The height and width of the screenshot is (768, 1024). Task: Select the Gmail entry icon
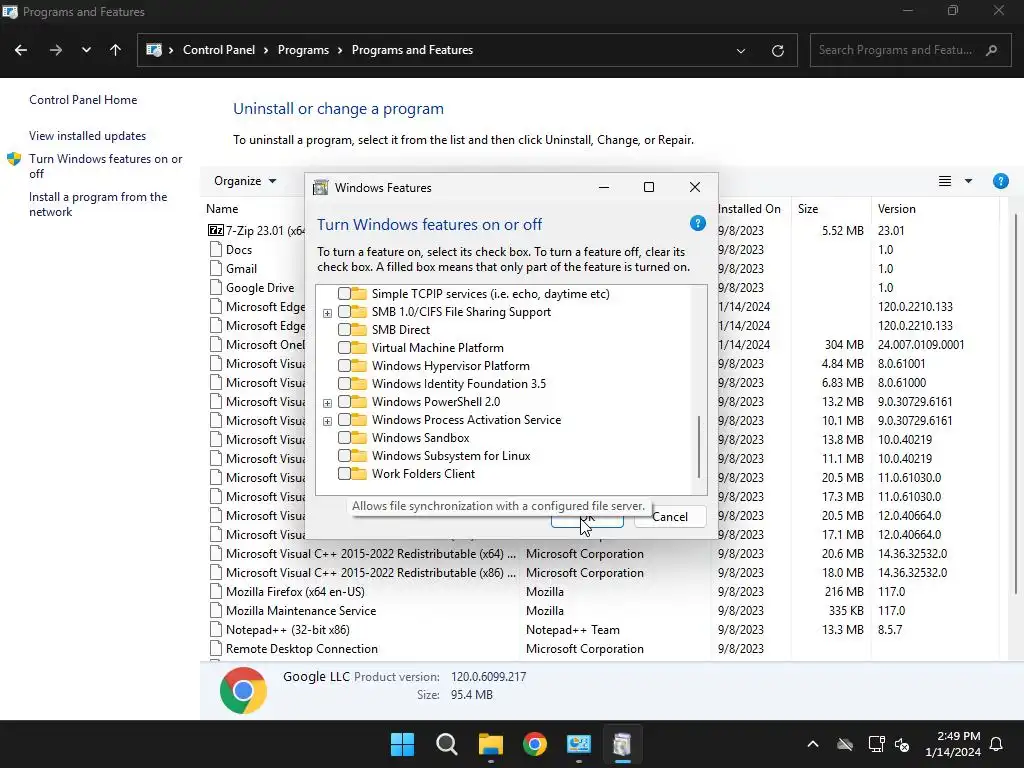(216, 268)
